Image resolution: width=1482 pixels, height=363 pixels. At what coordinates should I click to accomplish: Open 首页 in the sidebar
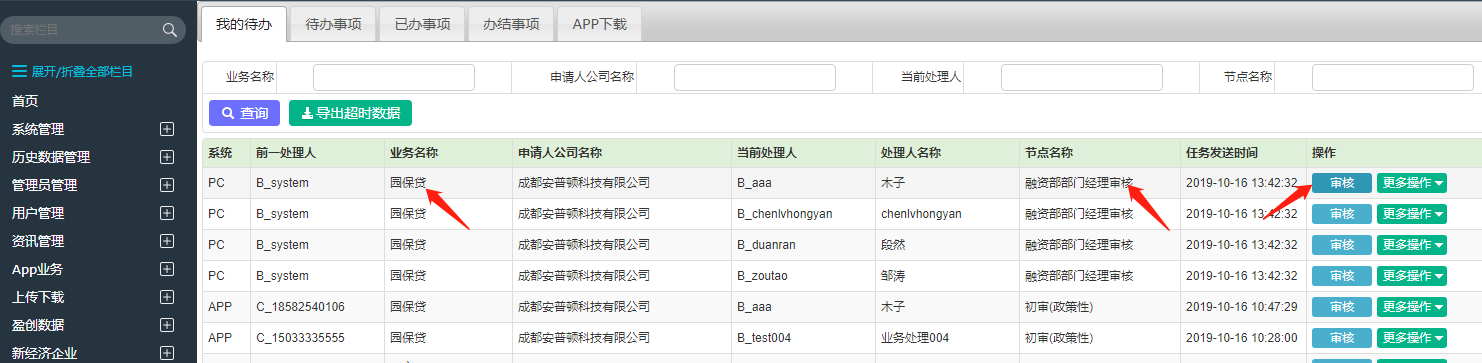[x=25, y=101]
